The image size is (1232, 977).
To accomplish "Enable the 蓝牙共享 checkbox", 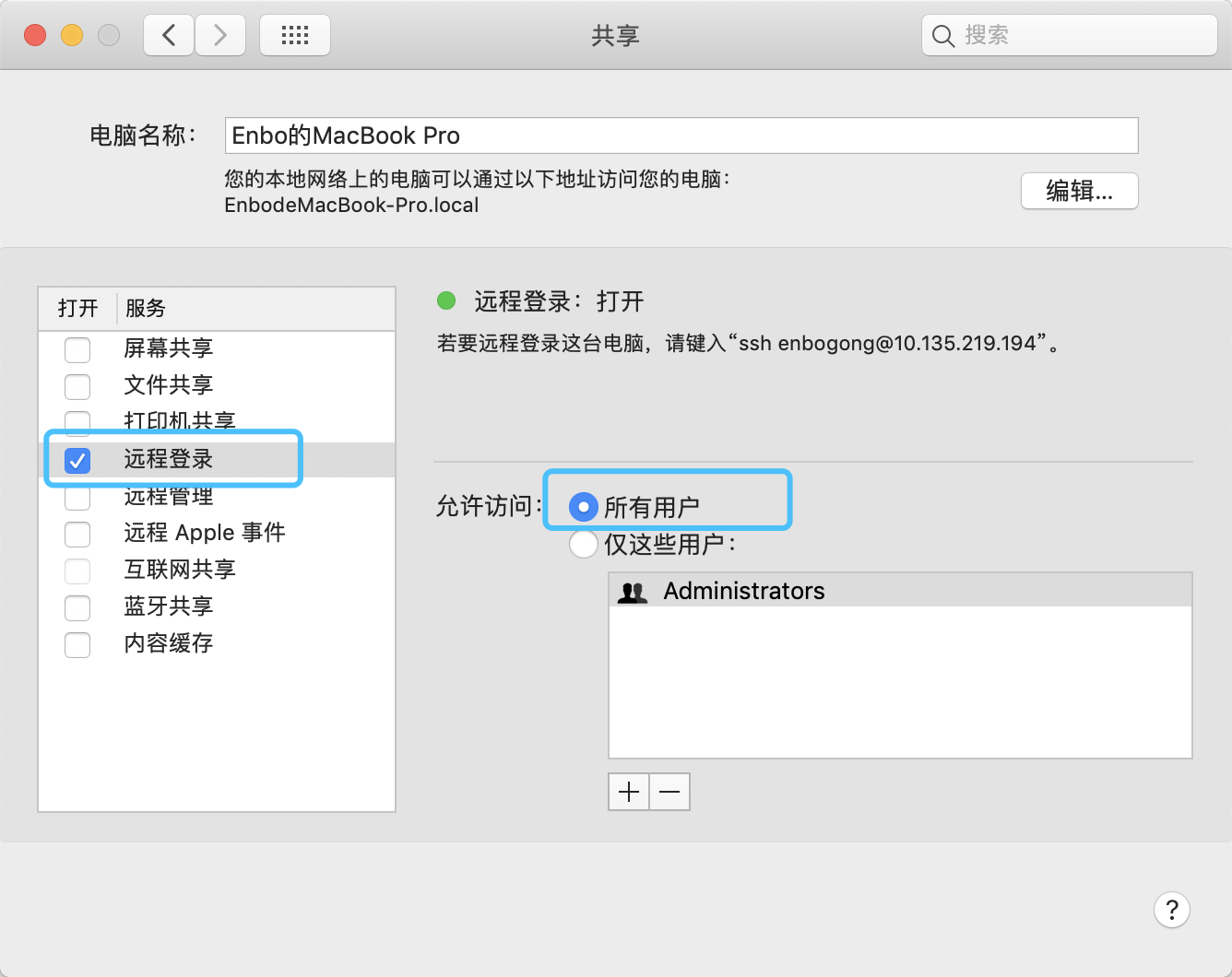I will (77, 607).
